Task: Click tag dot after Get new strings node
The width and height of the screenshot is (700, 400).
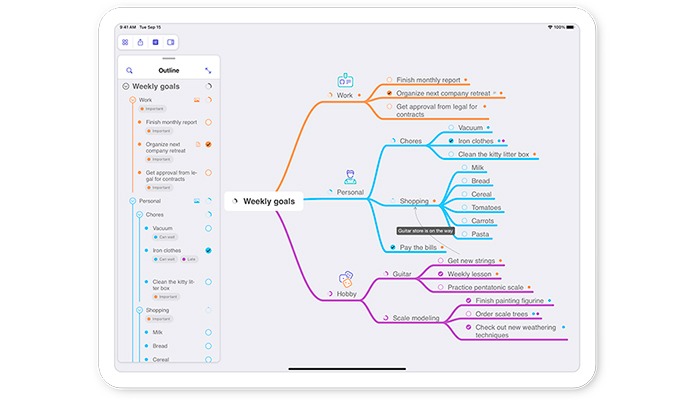Action: (500, 261)
